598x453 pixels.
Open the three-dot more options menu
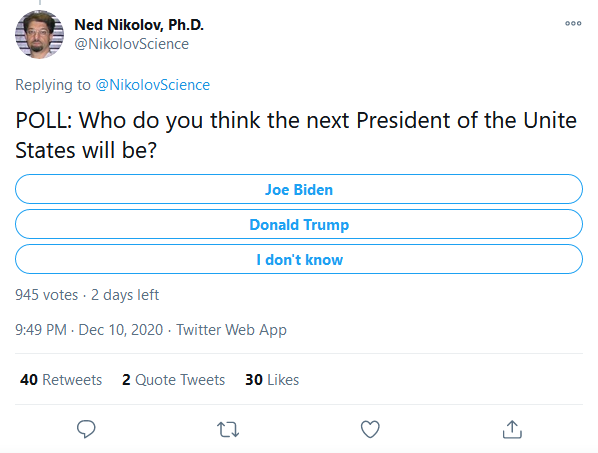click(573, 23)
